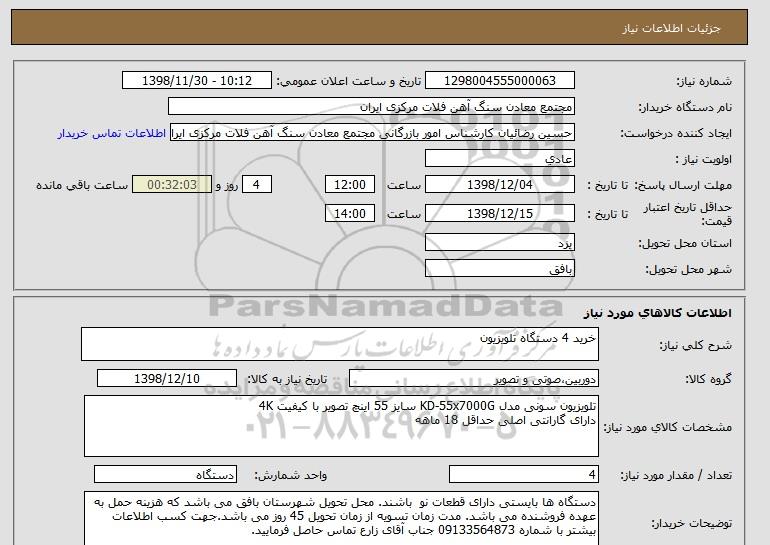Image resolution: width=770 pixels, height=545 pixels.
Task: Click the label شهر محل تحویل:
Action: [x=688, y=270]
